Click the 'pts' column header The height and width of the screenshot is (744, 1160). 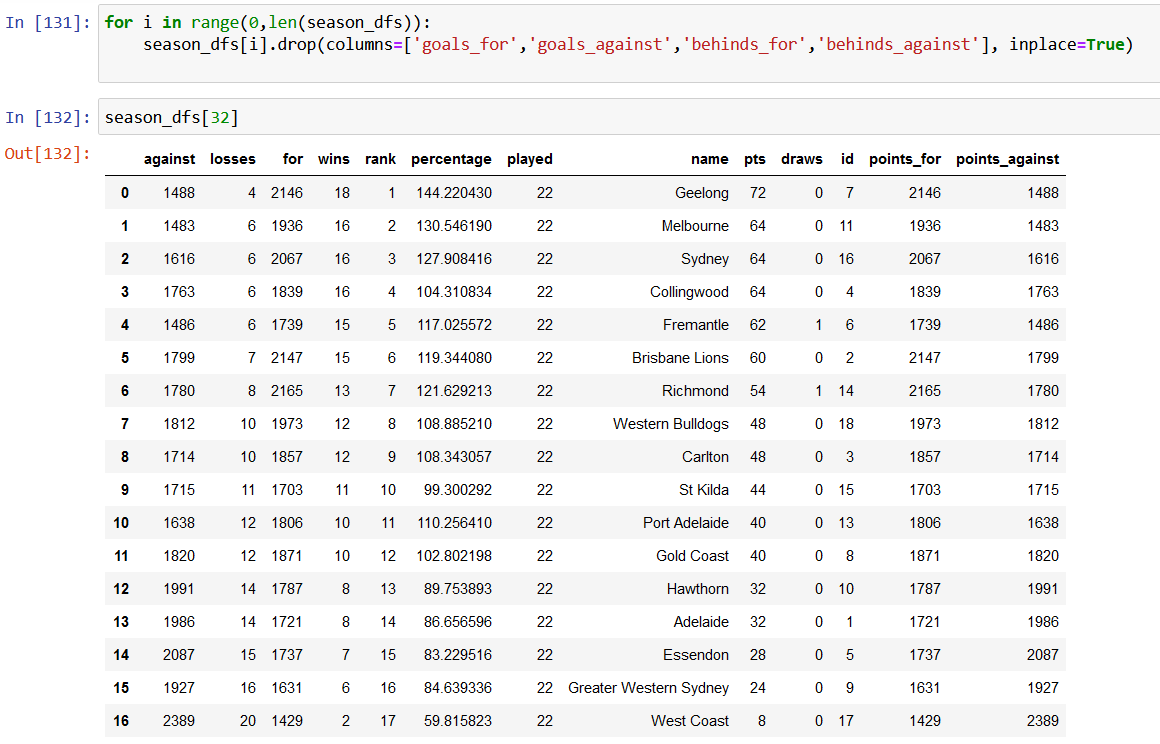[x=755, y=159]
